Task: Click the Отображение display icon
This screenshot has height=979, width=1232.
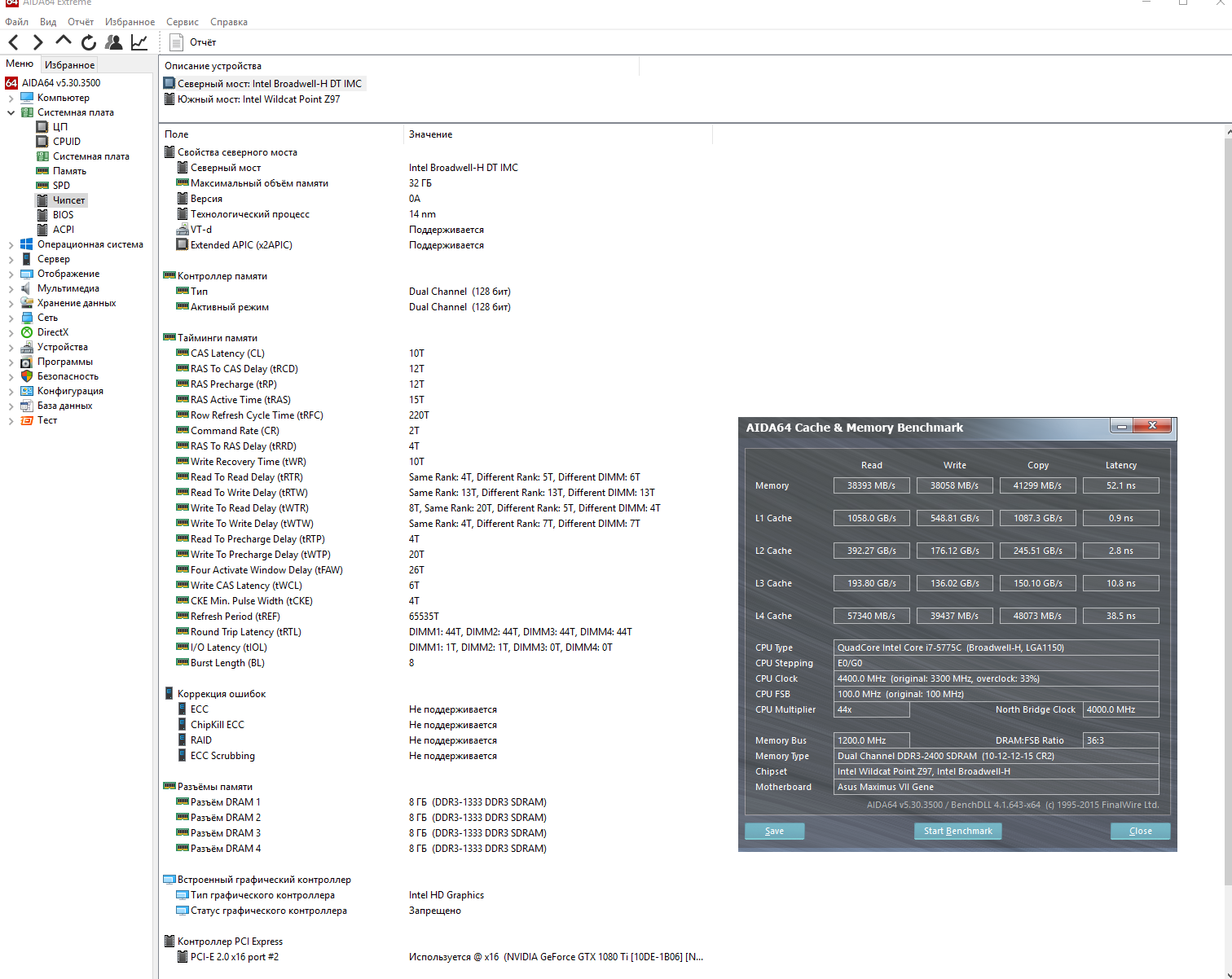Action: 27,274
